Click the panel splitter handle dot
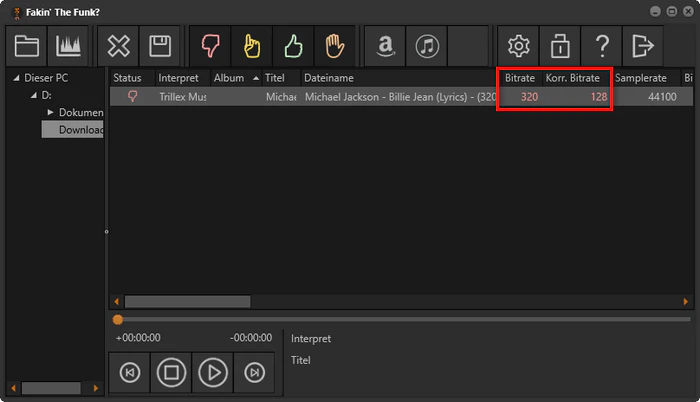Screen dimensions: 700x402 click(x=106, y=231)
